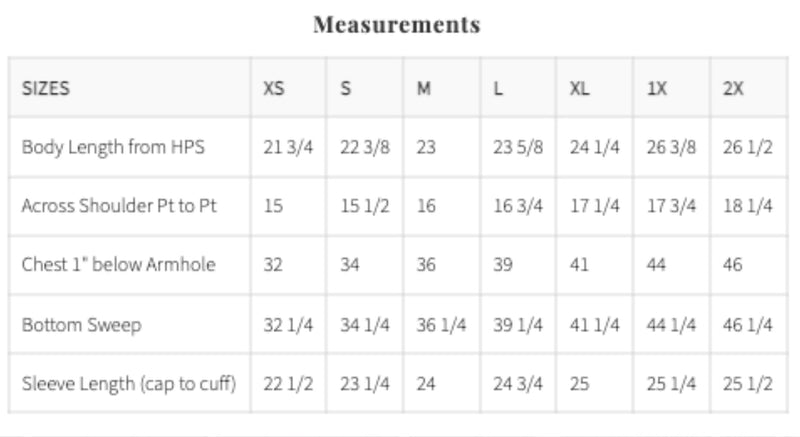Select the XL column header
Viewport: 800px width, 437px height.
[580, 88]
